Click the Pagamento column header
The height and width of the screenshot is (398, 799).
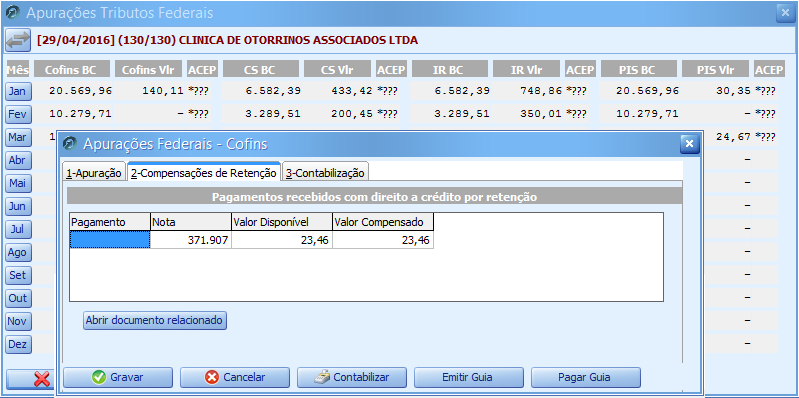(110, 222)
